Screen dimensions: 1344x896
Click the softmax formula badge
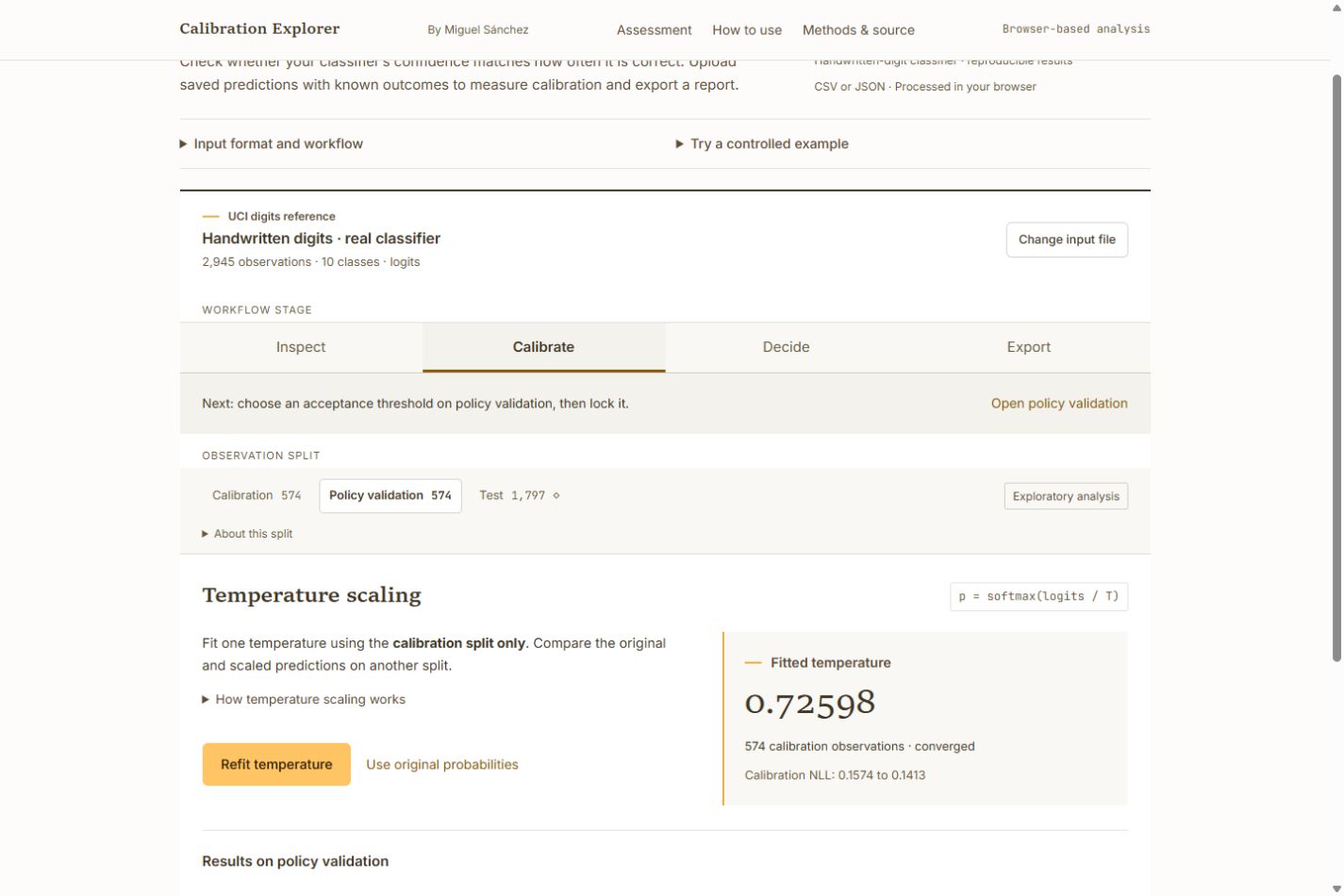[1038, 596]
